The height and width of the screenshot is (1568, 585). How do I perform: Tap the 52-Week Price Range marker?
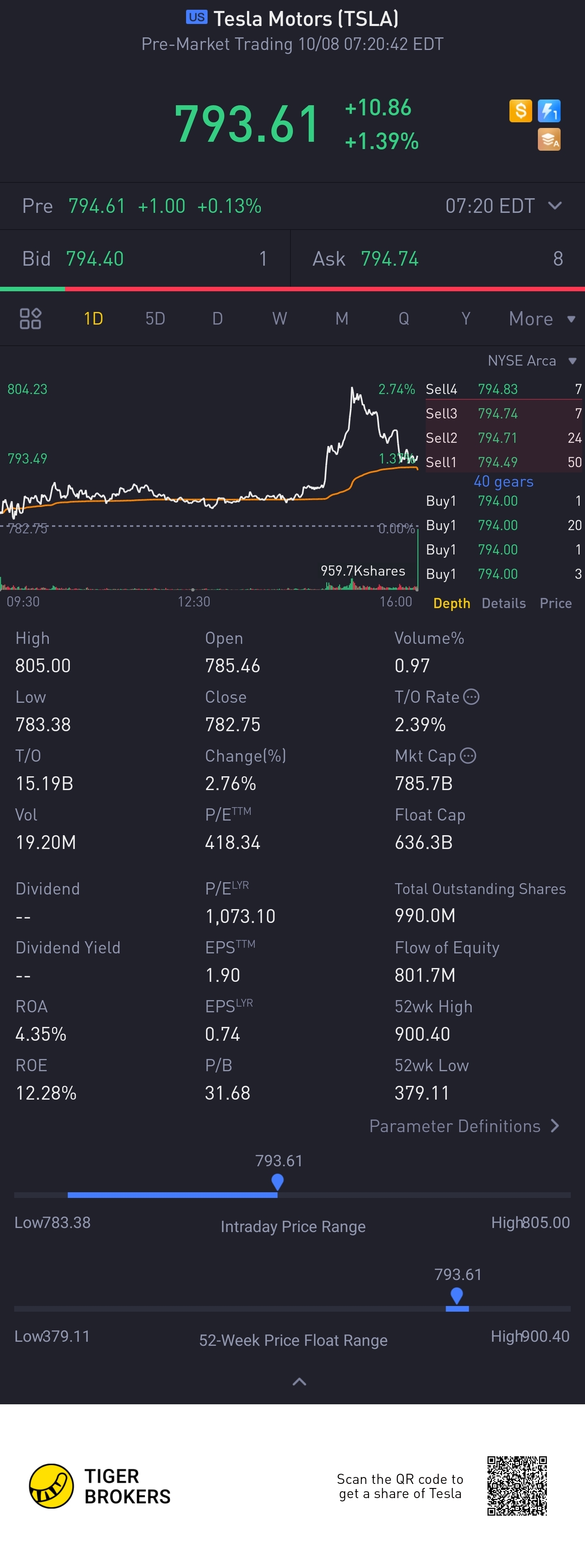pyautogui.click(x=457, y=1296)
